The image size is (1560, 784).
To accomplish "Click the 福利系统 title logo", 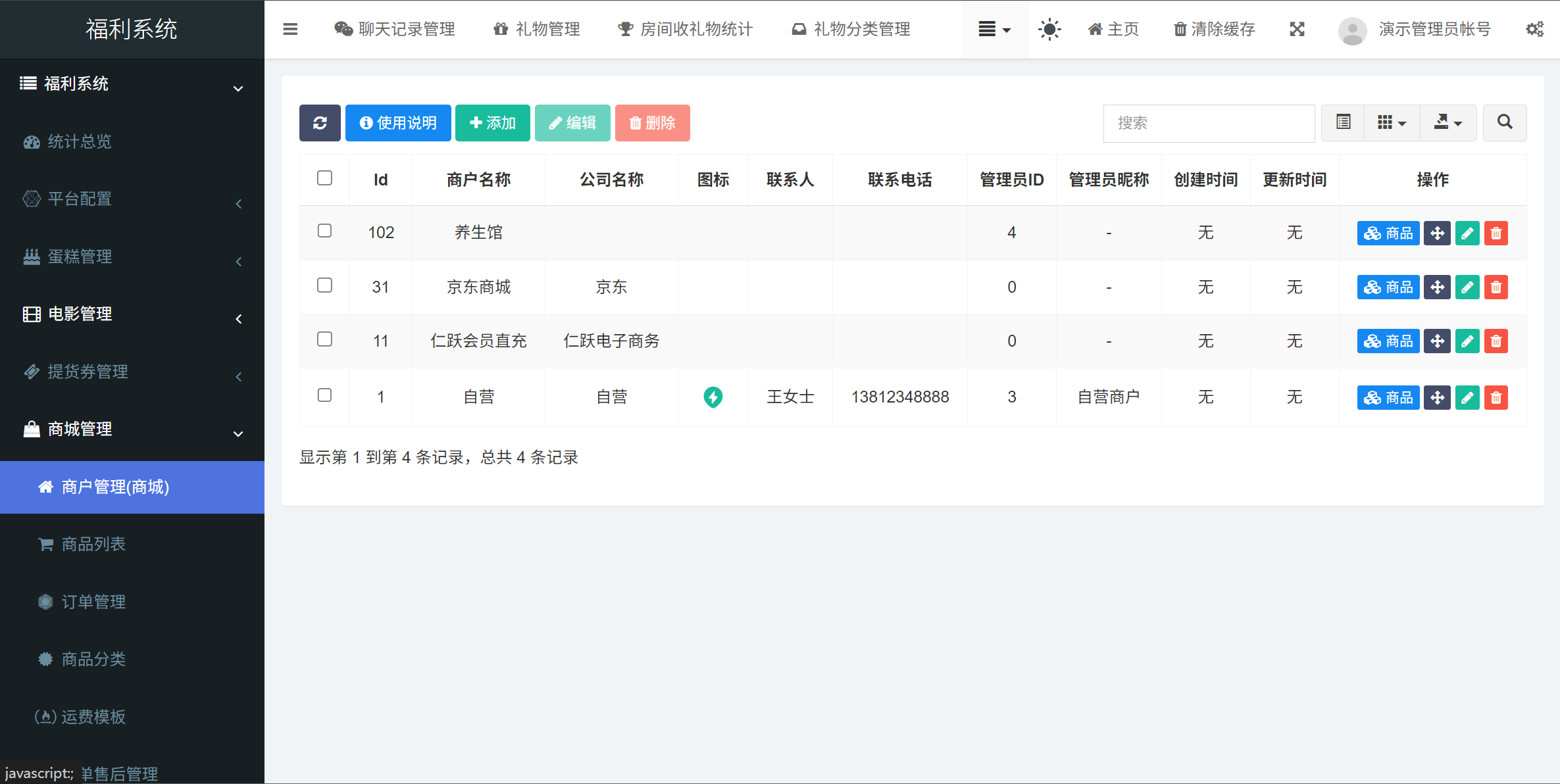I will (132, 29).
